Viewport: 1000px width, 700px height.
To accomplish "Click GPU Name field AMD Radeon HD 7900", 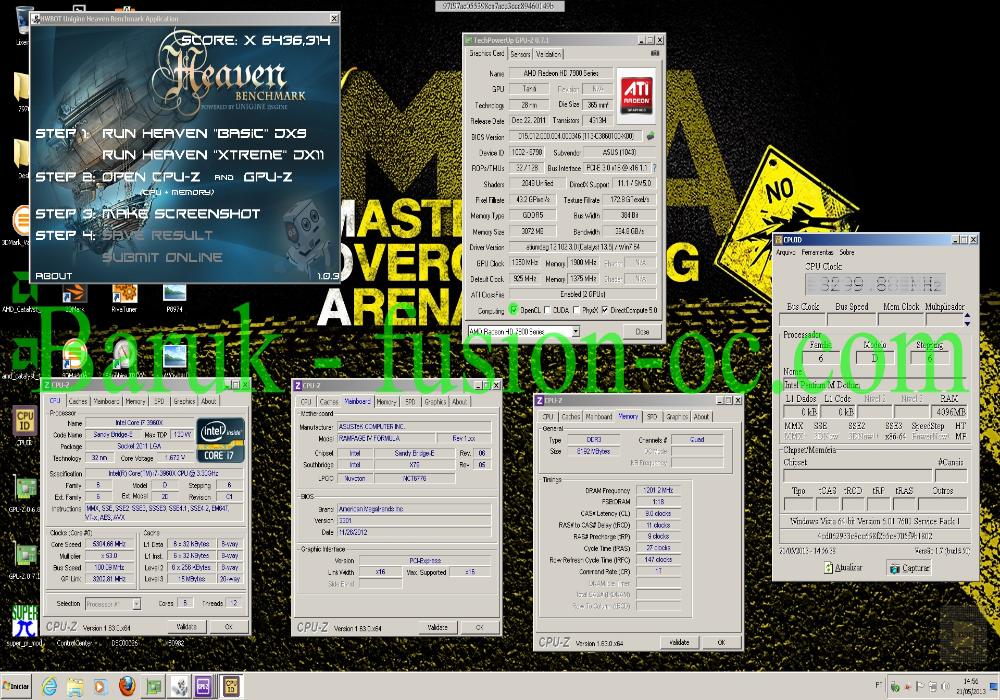I will [x=561, y=73].
